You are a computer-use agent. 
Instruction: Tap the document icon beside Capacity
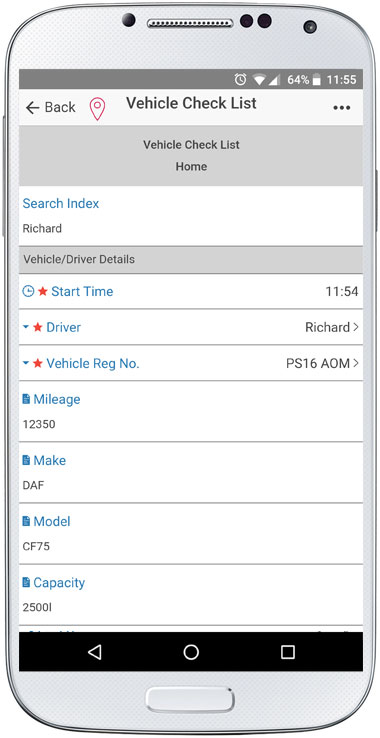[x=26, y=582]
